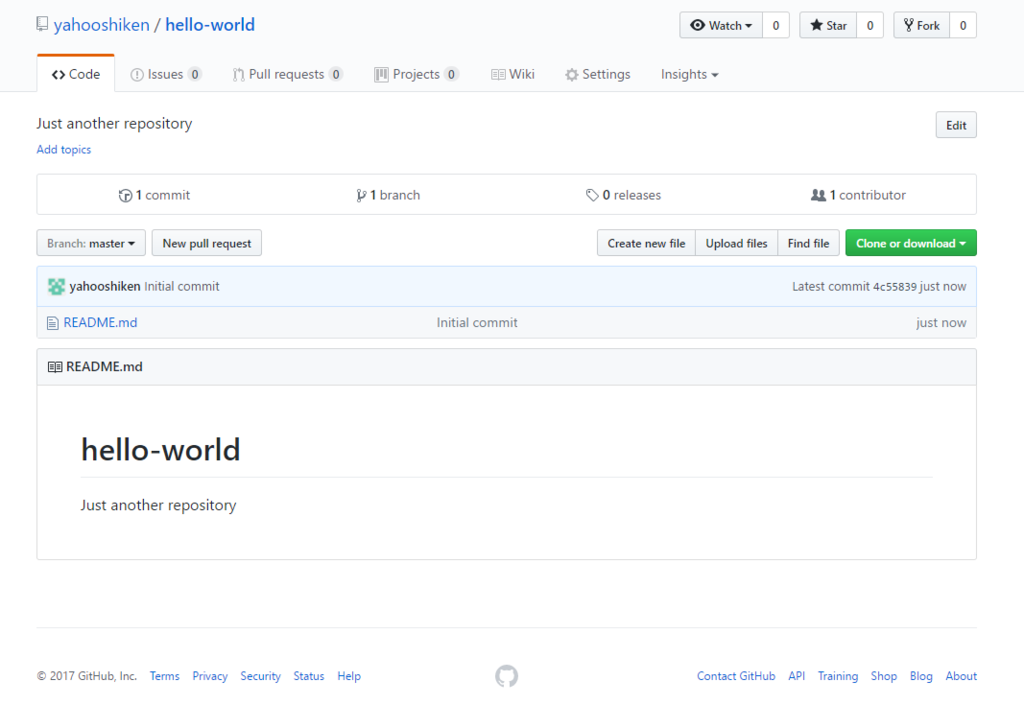
Task: Click the tag icon next to 0 releases
Action: [592, 195]
